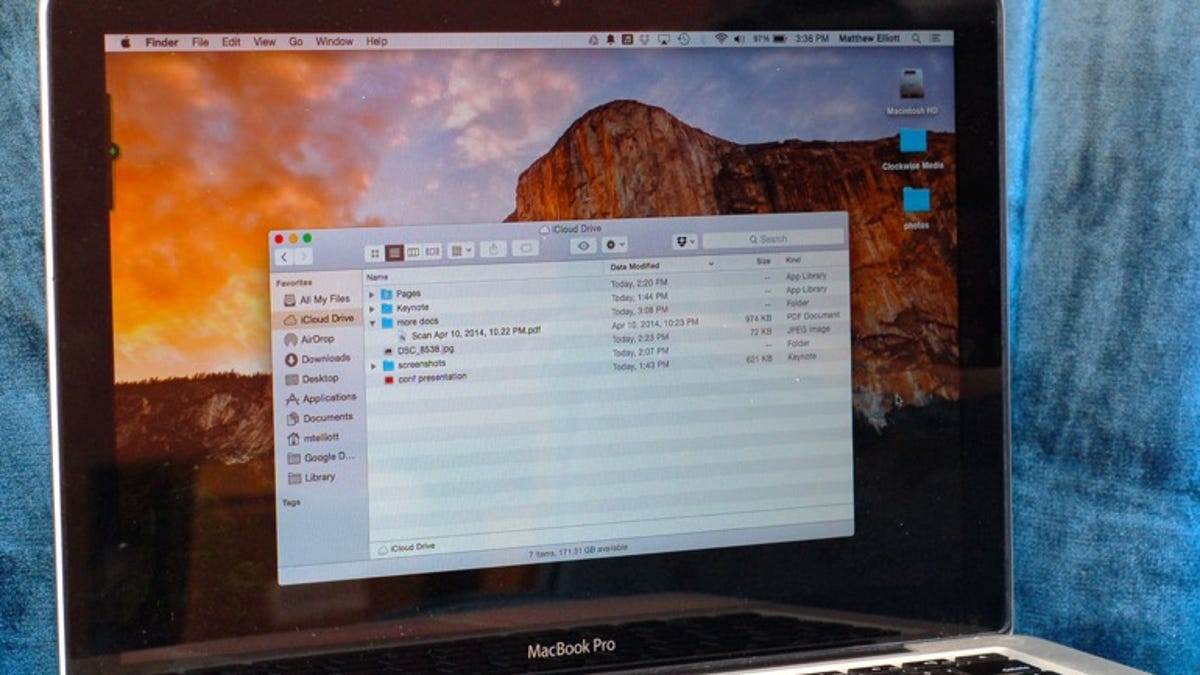Open the File menu
1200x675 pixels.
pos(200,42)
